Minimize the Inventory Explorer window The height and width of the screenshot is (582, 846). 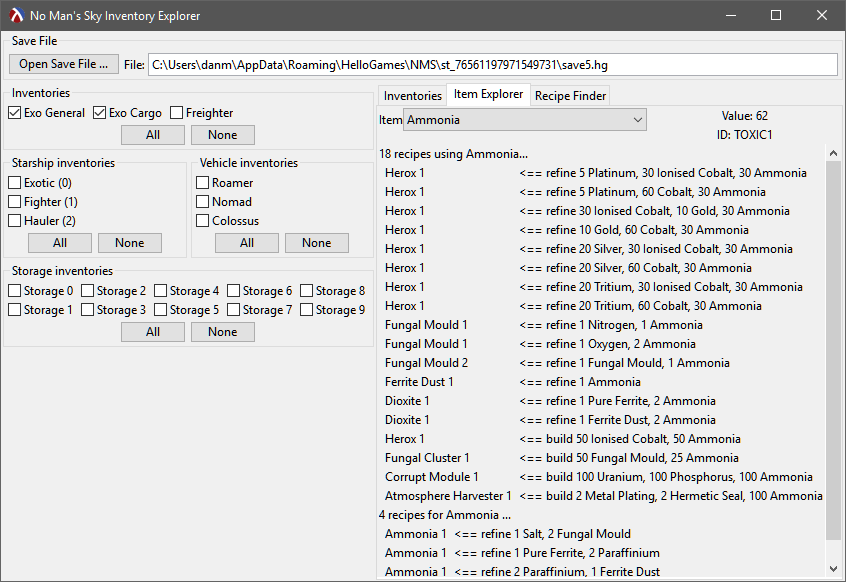(731, 15)
